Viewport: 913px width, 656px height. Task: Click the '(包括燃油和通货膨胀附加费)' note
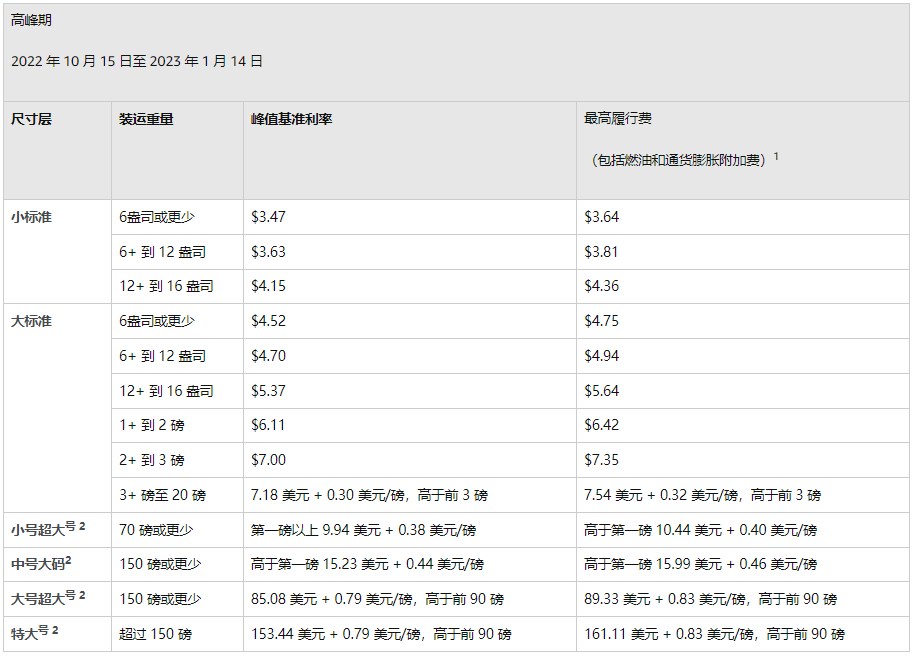678,160
